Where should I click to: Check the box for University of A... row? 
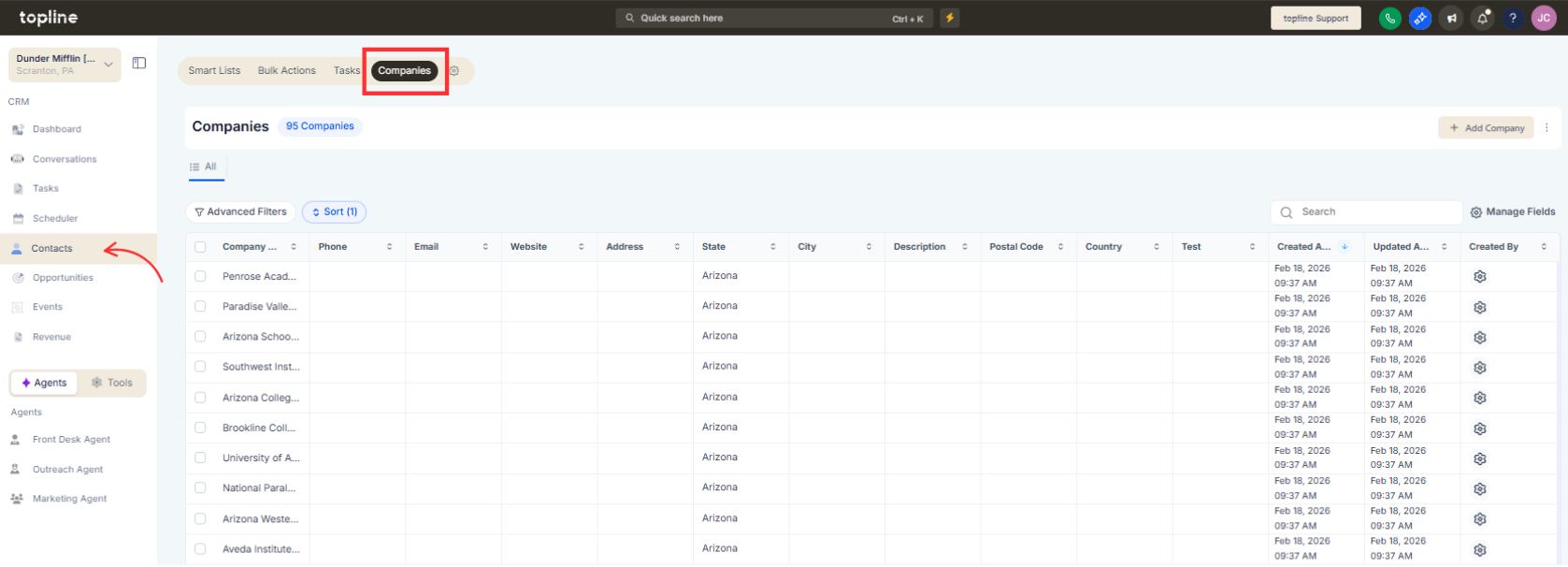(200, 458)
